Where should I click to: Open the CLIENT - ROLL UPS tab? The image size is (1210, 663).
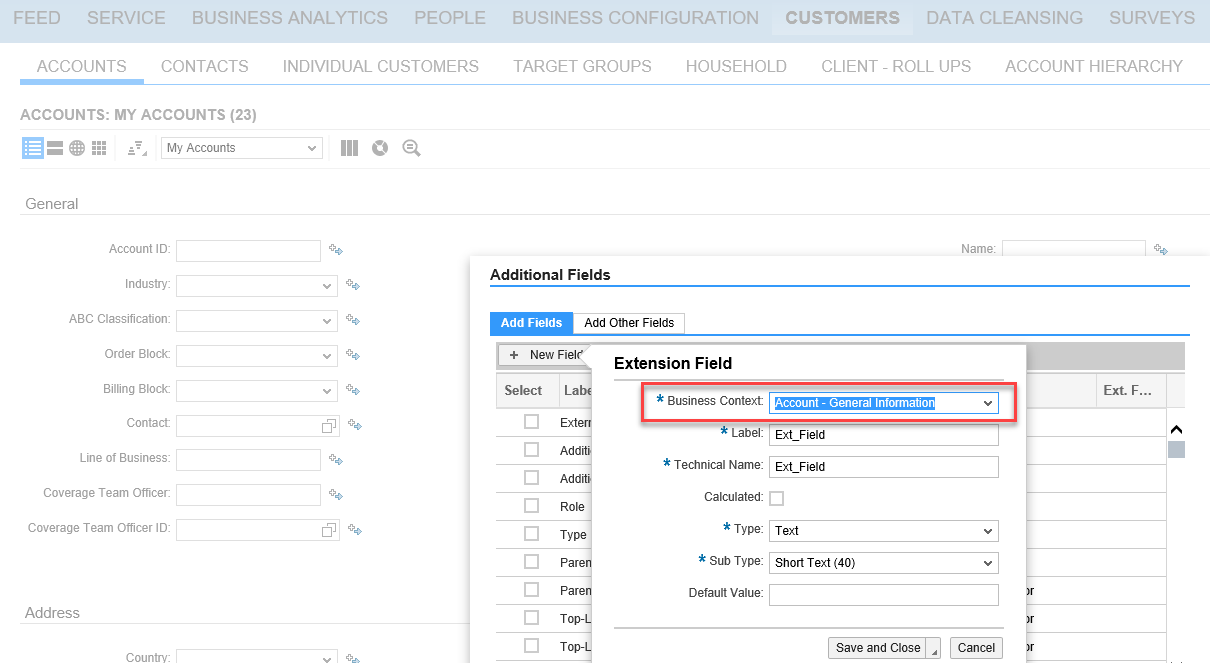(x=896, y=66)
